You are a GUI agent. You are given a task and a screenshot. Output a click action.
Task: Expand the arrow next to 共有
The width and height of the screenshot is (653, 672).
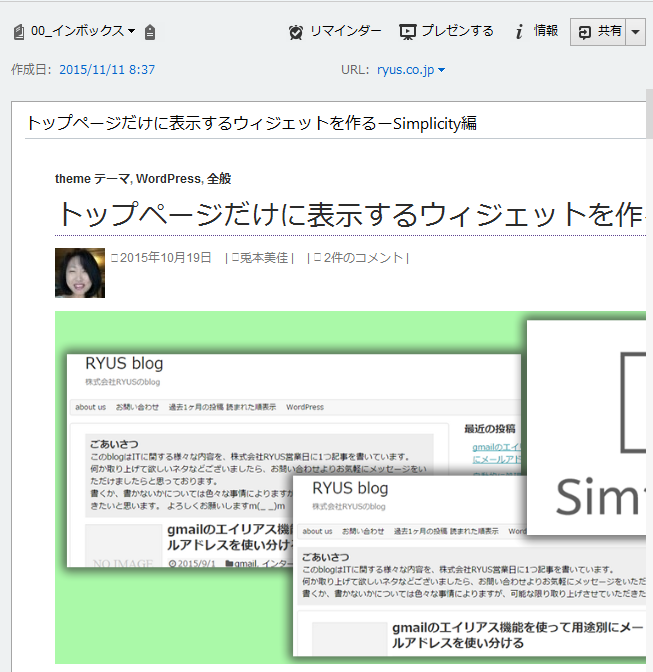click(x=636, y=32)
